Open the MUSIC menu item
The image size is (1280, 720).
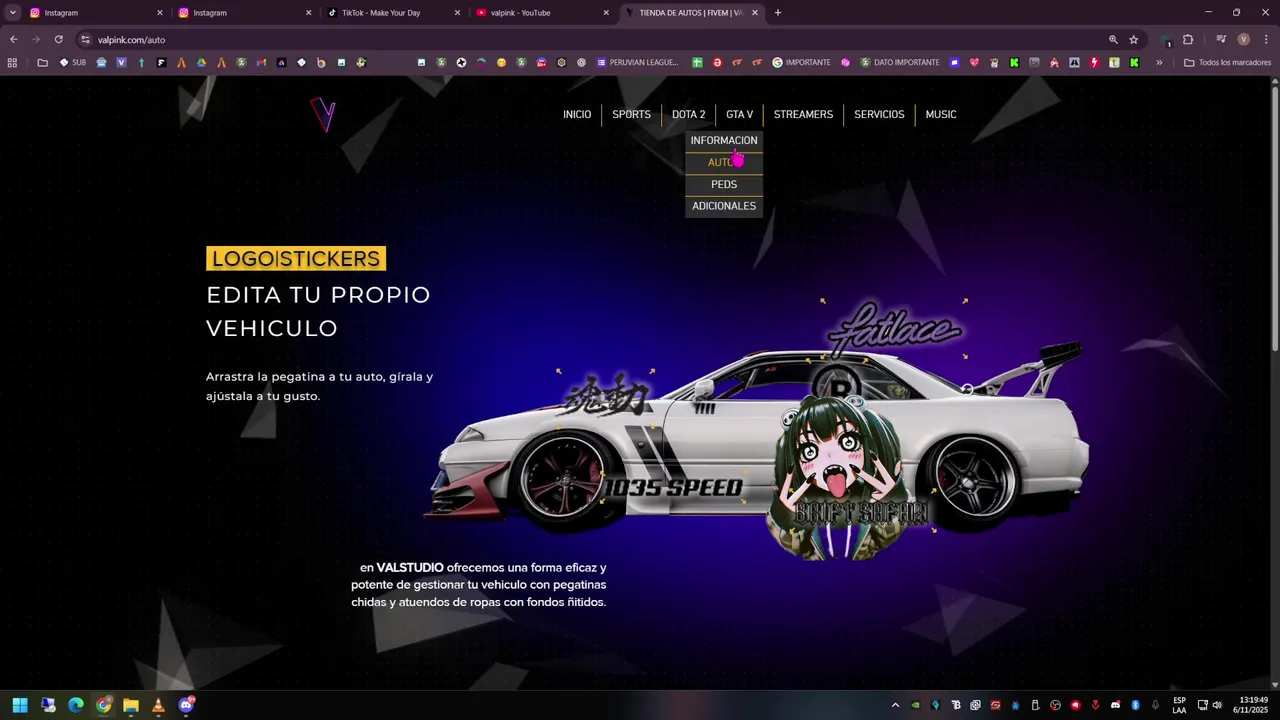(x=941, y=115)
